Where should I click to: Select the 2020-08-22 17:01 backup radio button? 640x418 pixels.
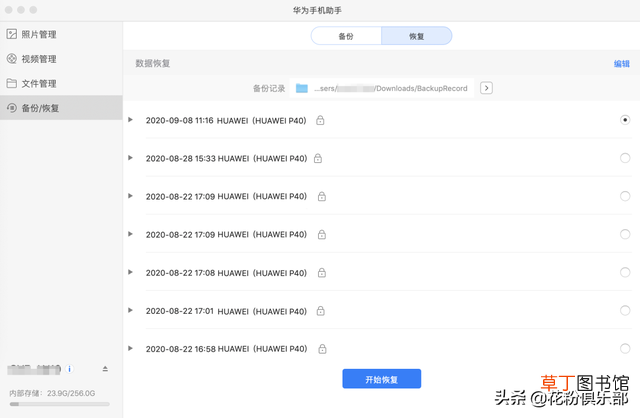pyautogui.click(x=625, y=310)
